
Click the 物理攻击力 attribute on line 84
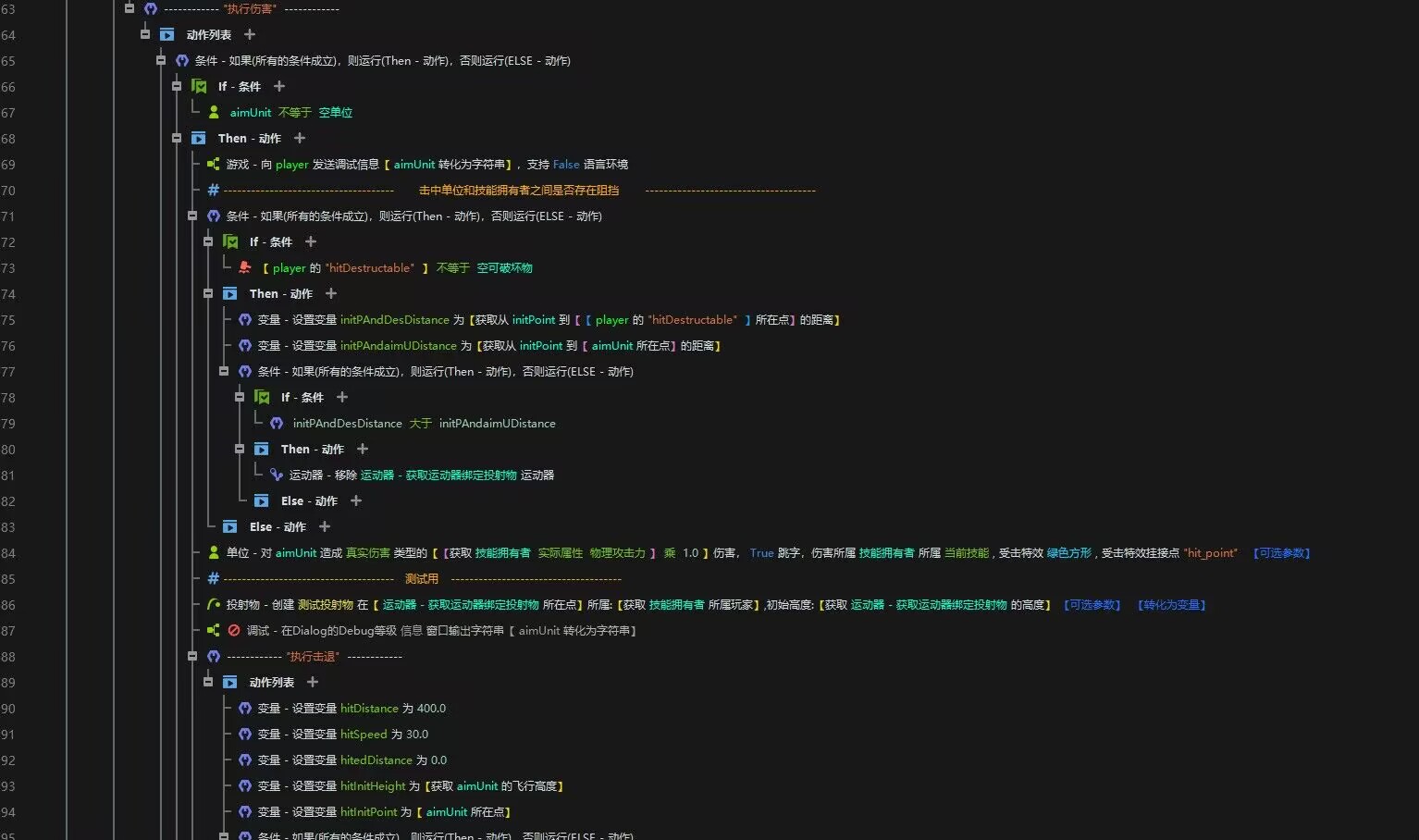[618, 553]
